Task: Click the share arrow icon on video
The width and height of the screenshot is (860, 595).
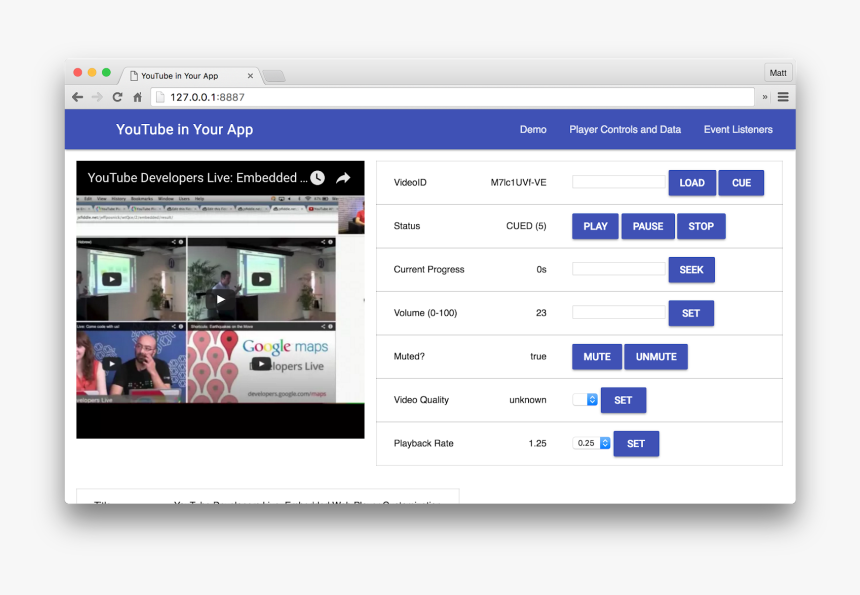Action: pos(343,178)
